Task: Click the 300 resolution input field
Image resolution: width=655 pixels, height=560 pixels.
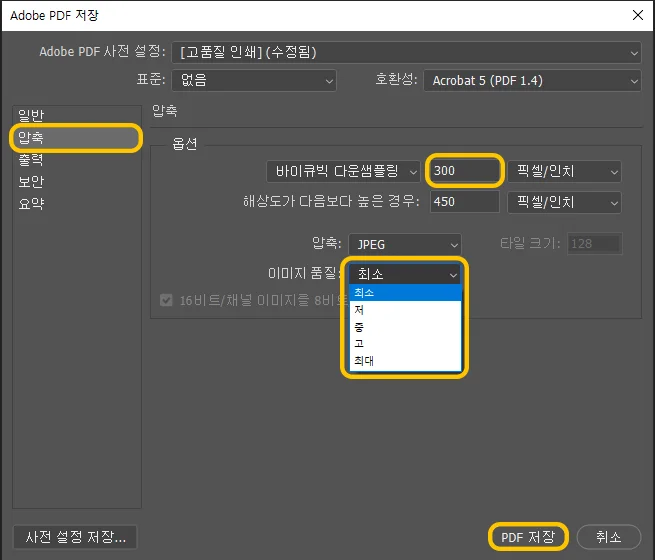Action: coord(465,171)
